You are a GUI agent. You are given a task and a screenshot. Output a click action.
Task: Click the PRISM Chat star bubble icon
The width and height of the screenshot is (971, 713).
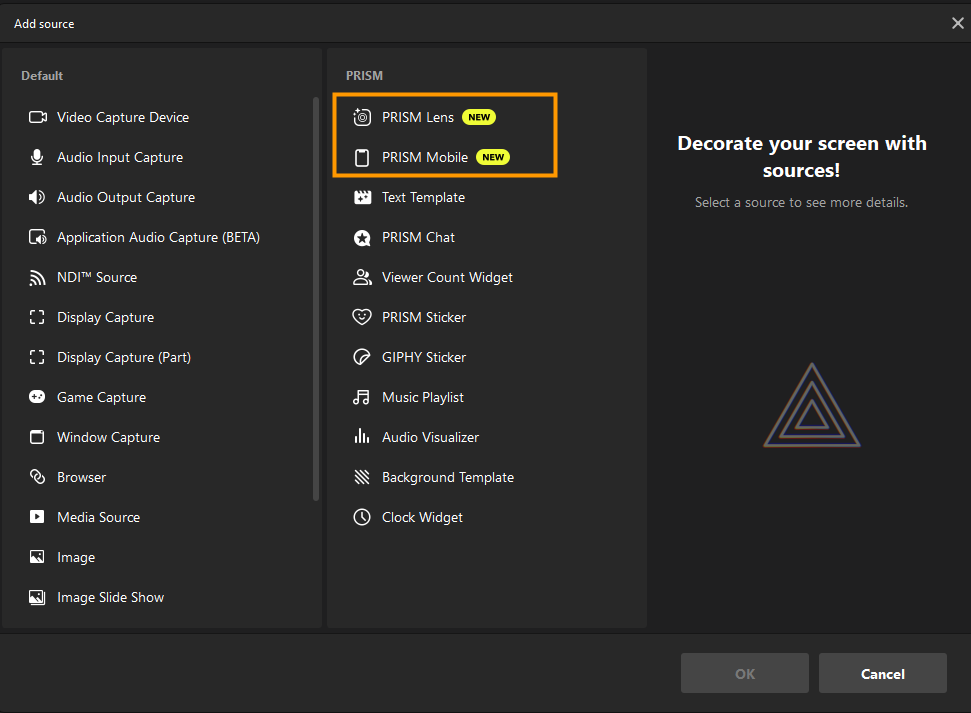(x=362, y=237)
